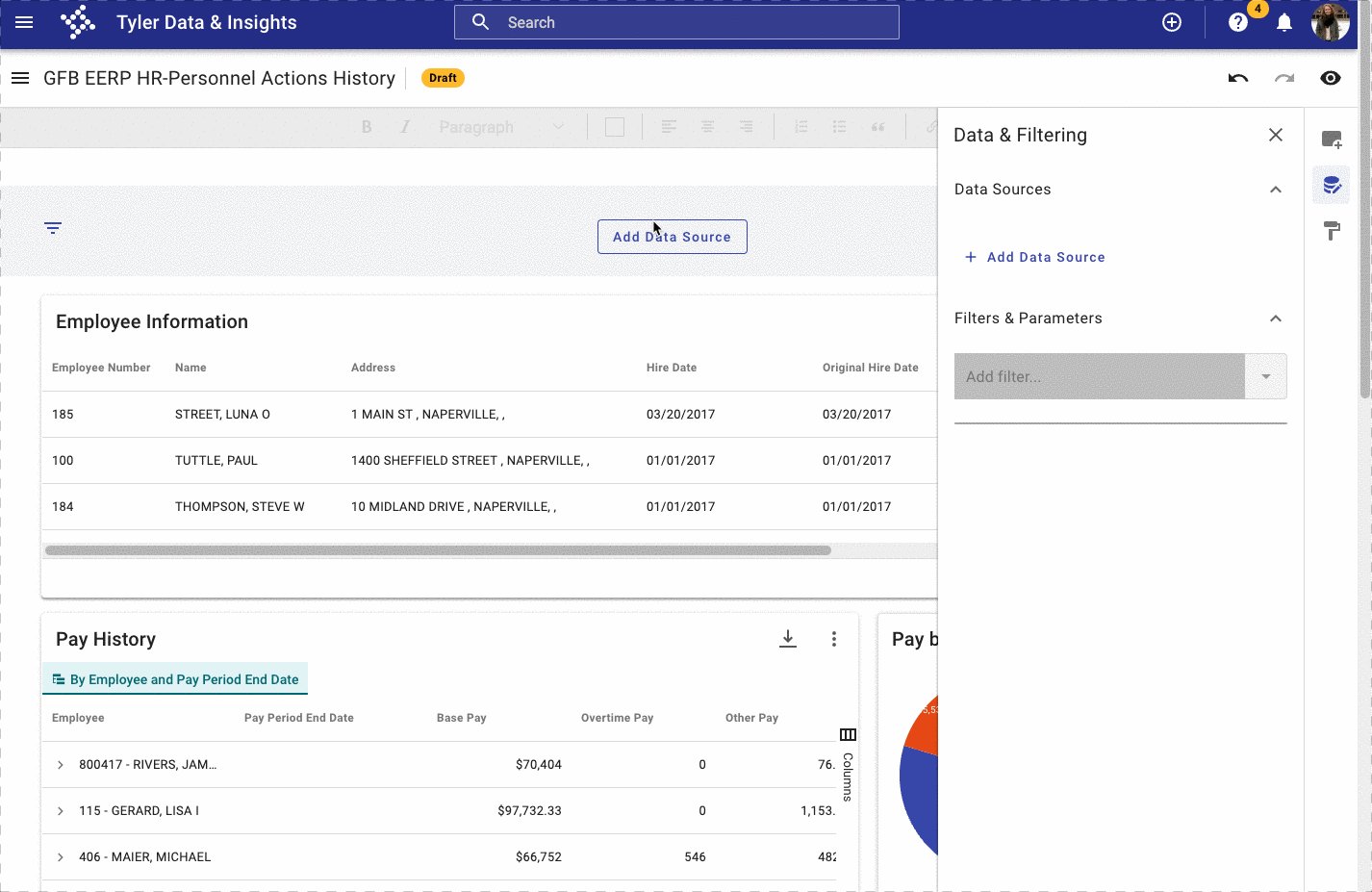The image size is (1372, 892).
Task: Toggle italic formatting in the editor toolbar
Action: click(x=405, y=127)
